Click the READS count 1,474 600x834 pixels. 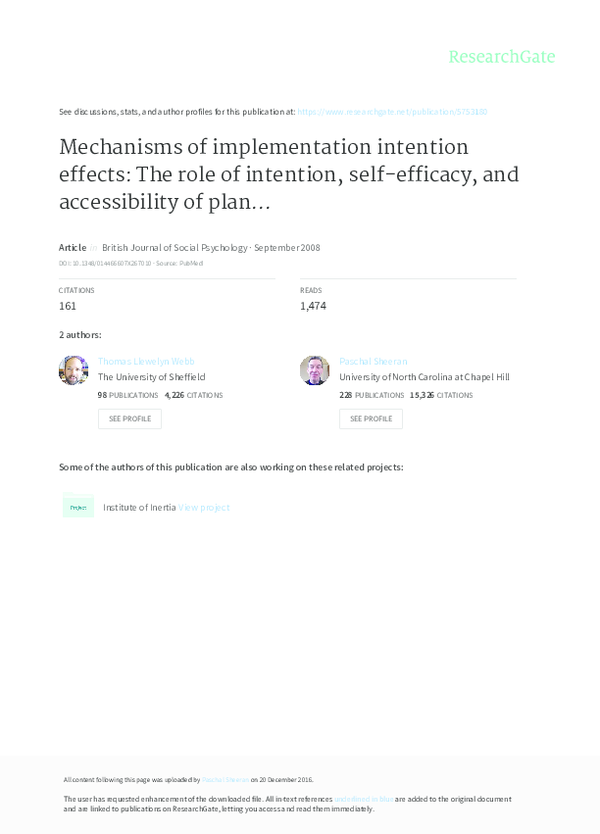point(311,305)
